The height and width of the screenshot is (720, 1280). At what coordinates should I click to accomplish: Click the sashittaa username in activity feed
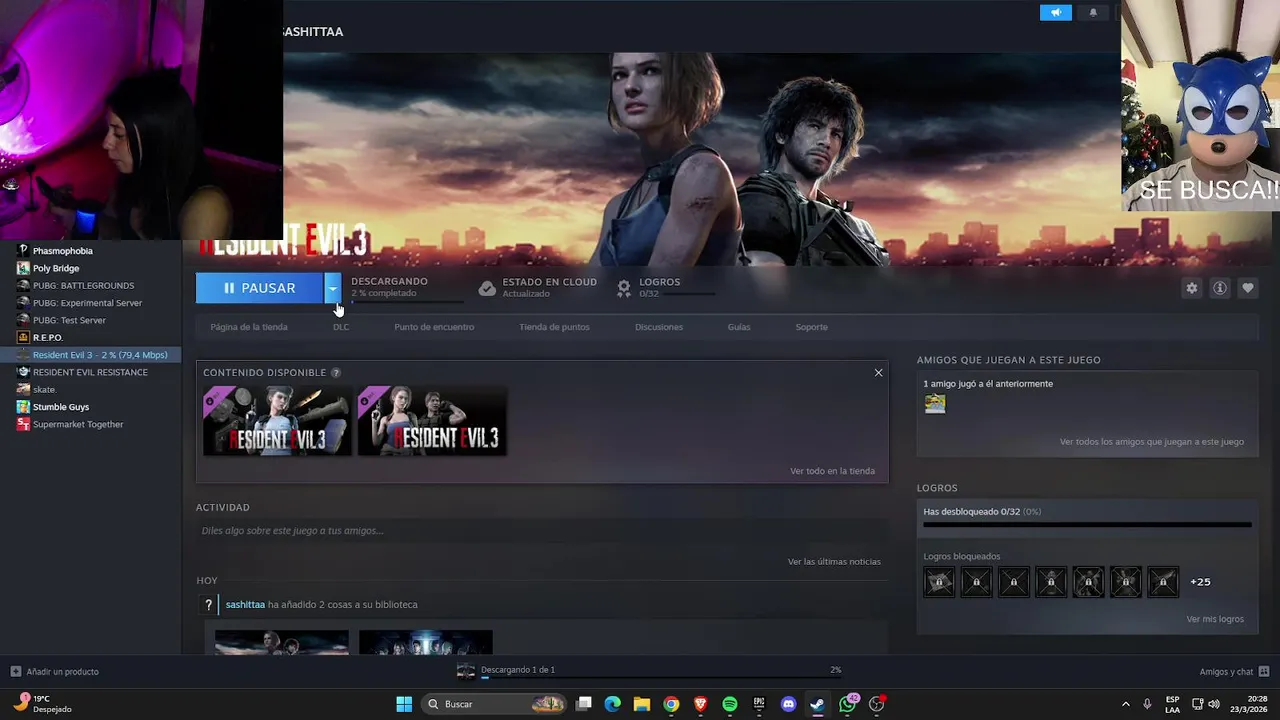245,605
